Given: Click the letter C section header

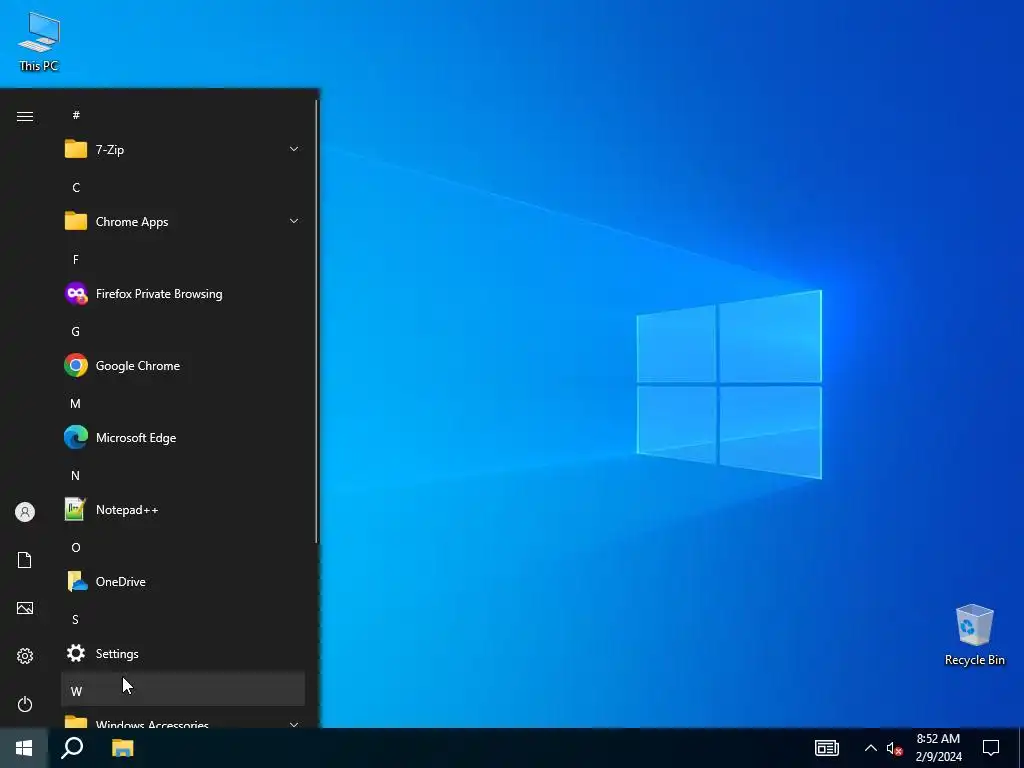Looking at the screenshot, I should [183, 187].
